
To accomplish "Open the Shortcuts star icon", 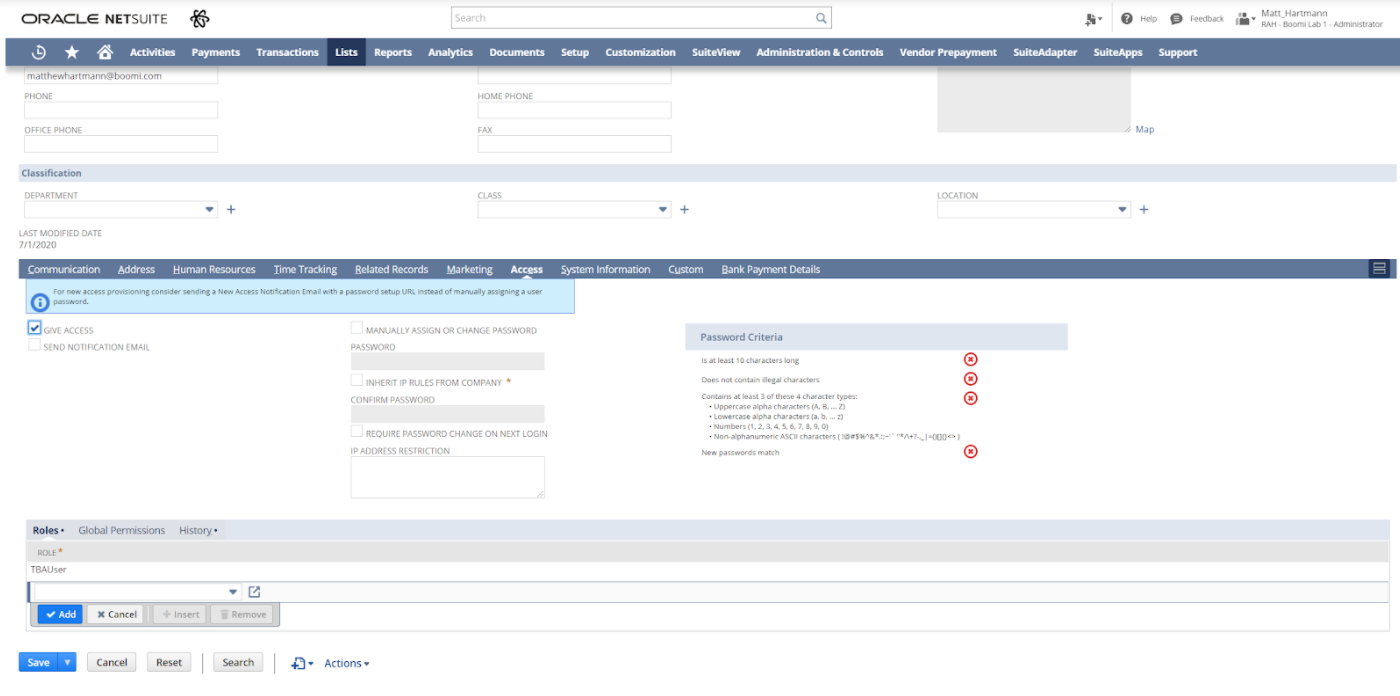I will point(71,51).
